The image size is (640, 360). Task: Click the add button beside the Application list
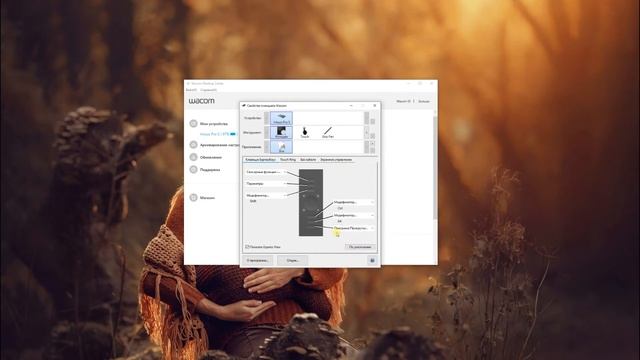click(372, 144)
